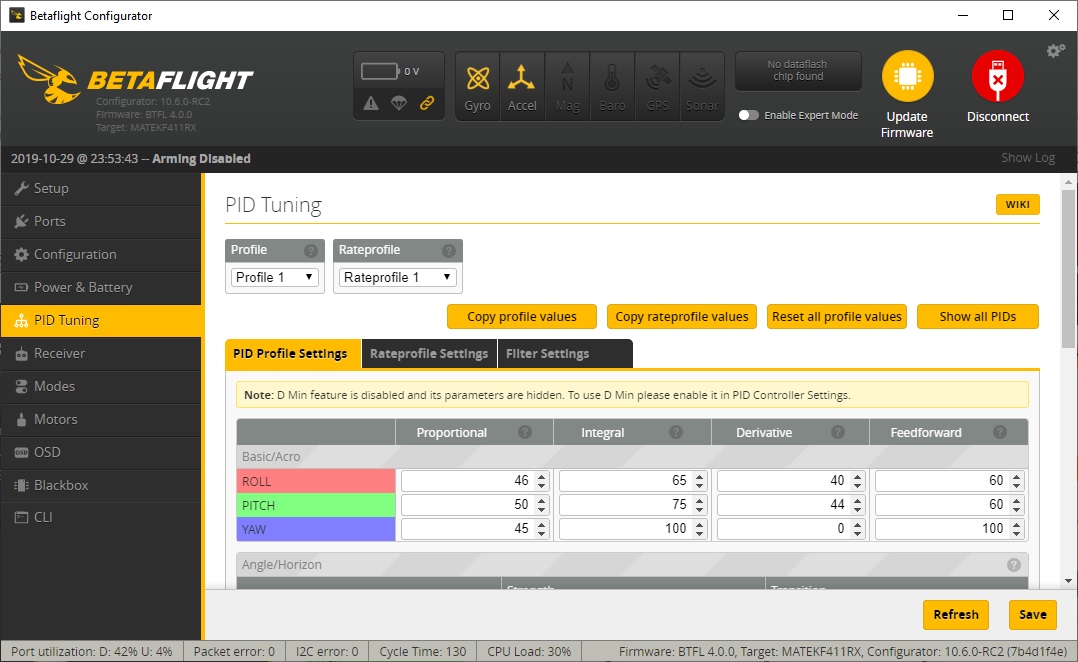1078x662 pixels.
Task: Click the Mag sensor icon
Action: tap(567, 87)
